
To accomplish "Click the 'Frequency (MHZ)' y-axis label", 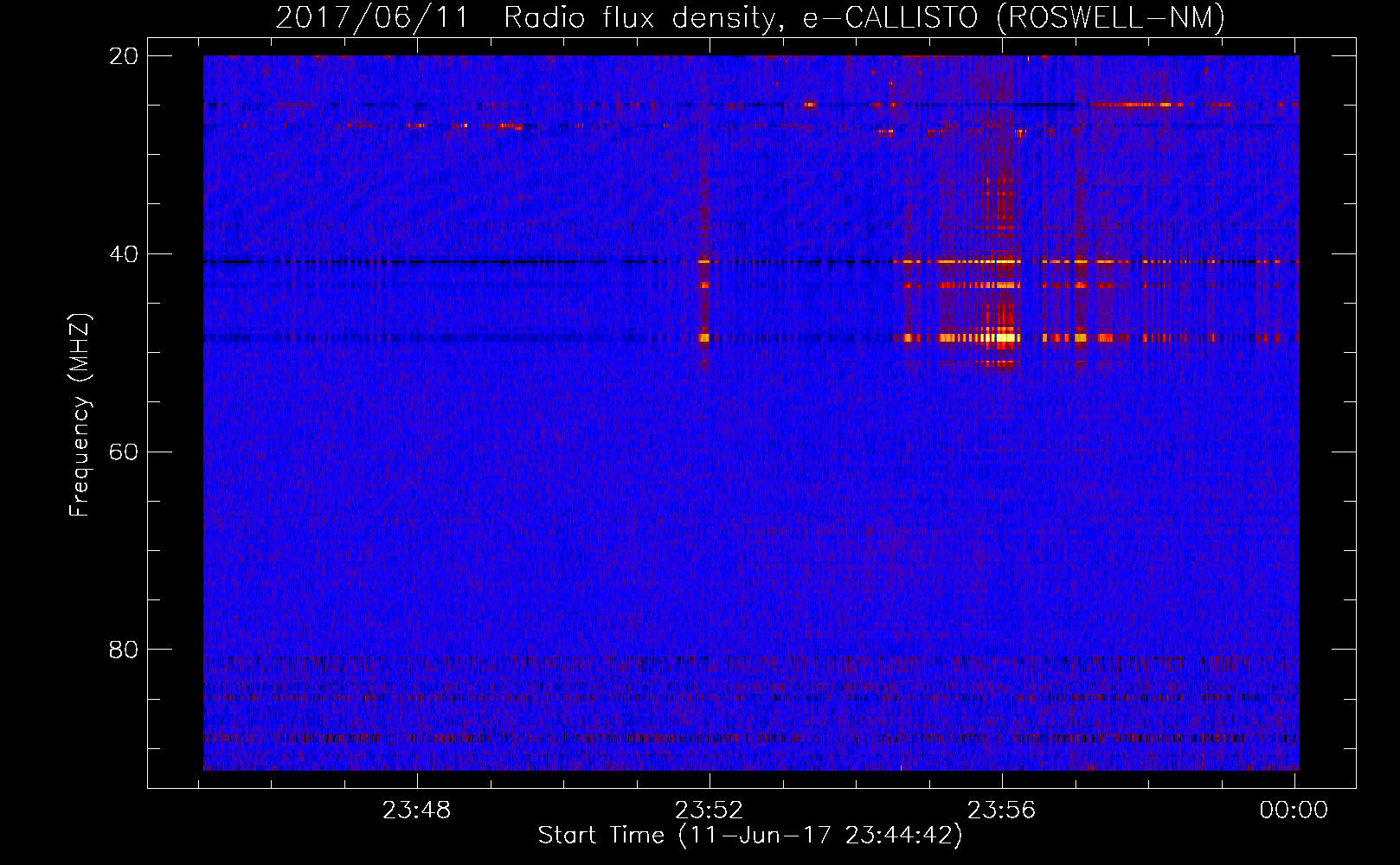I will (80, 415).
